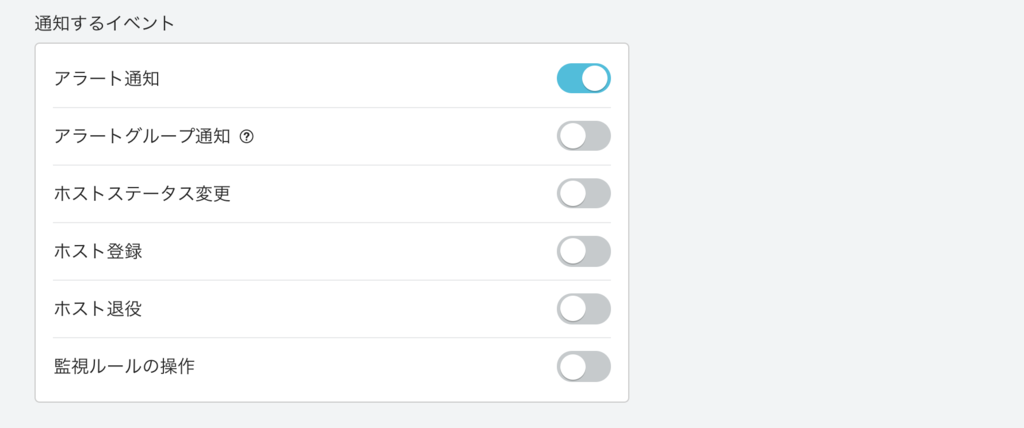Click the ホスト登録 row label

98,251
